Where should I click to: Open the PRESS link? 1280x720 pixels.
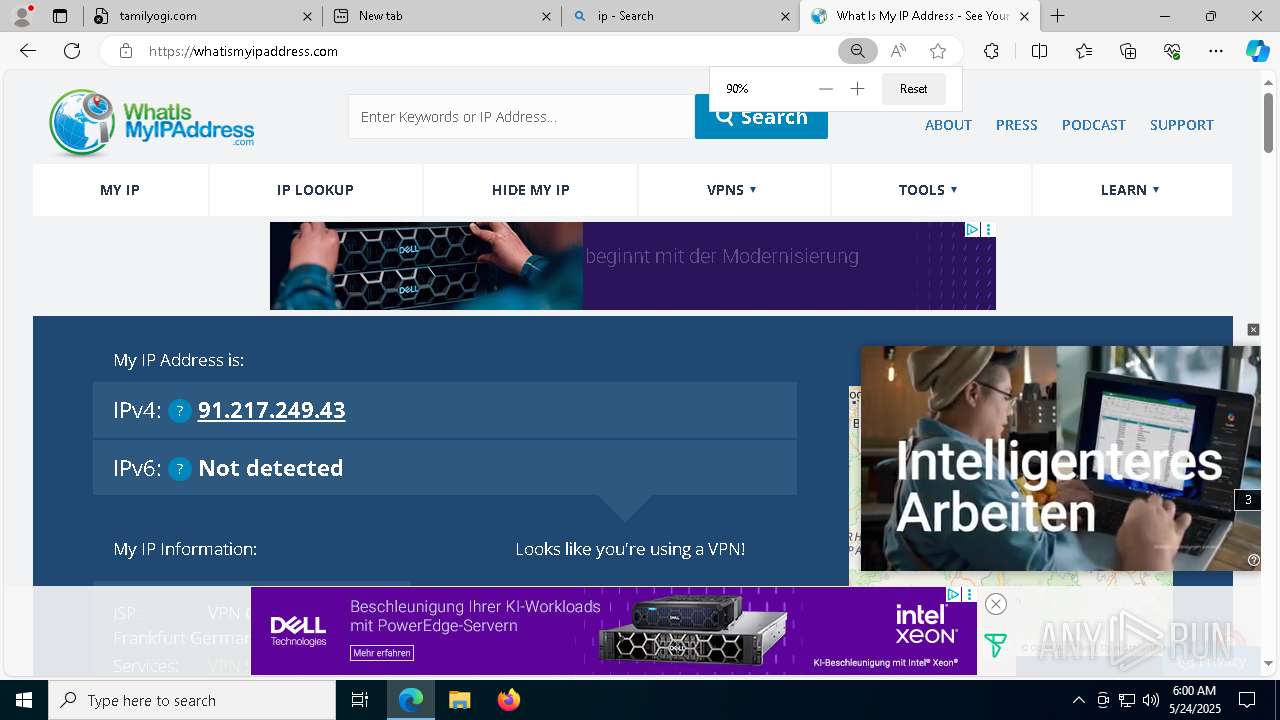click(1016, 125)
